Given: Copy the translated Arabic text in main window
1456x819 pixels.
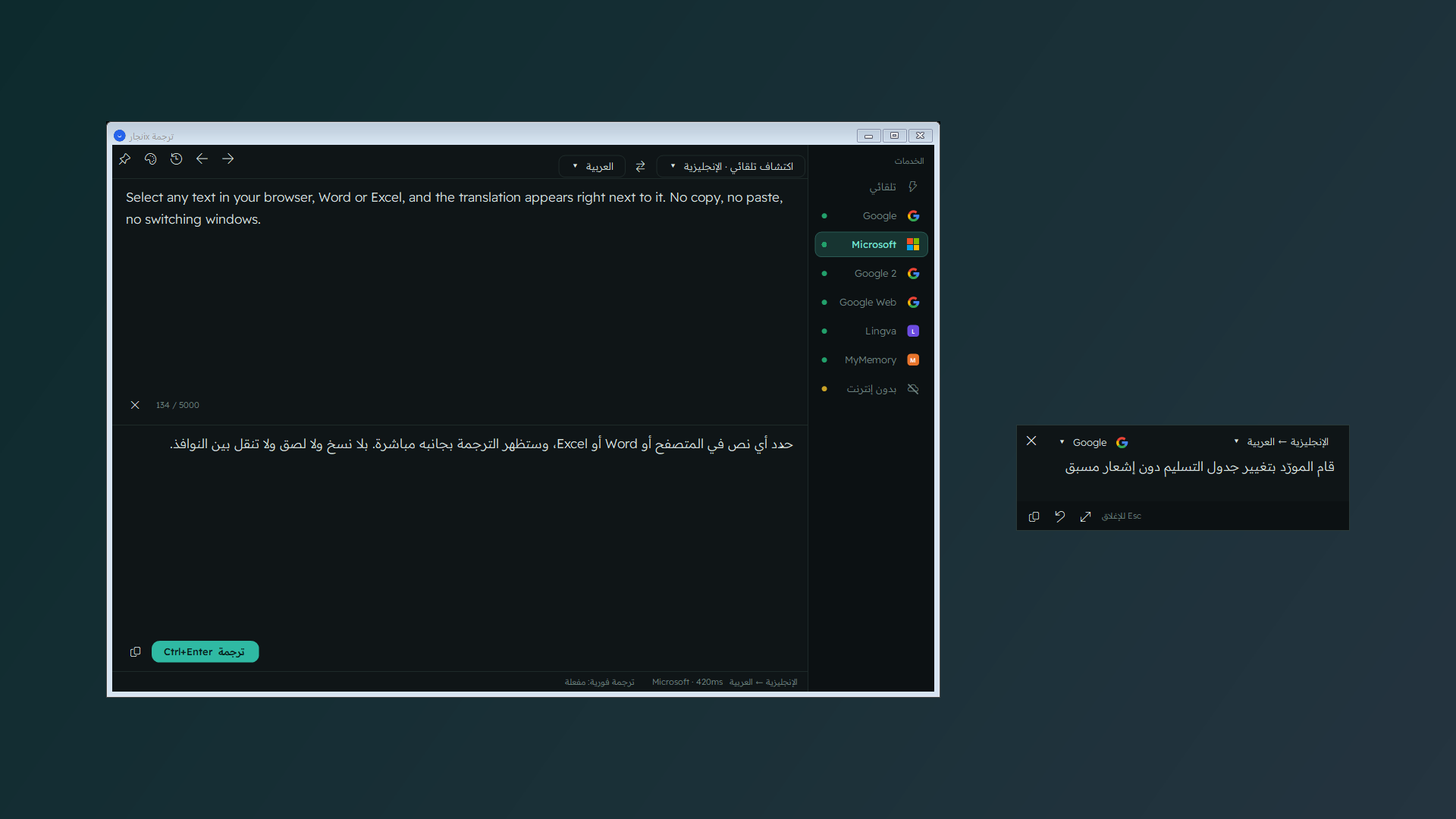Looking at the screenshot, I should pyautogui.click(x=135, y=652).
